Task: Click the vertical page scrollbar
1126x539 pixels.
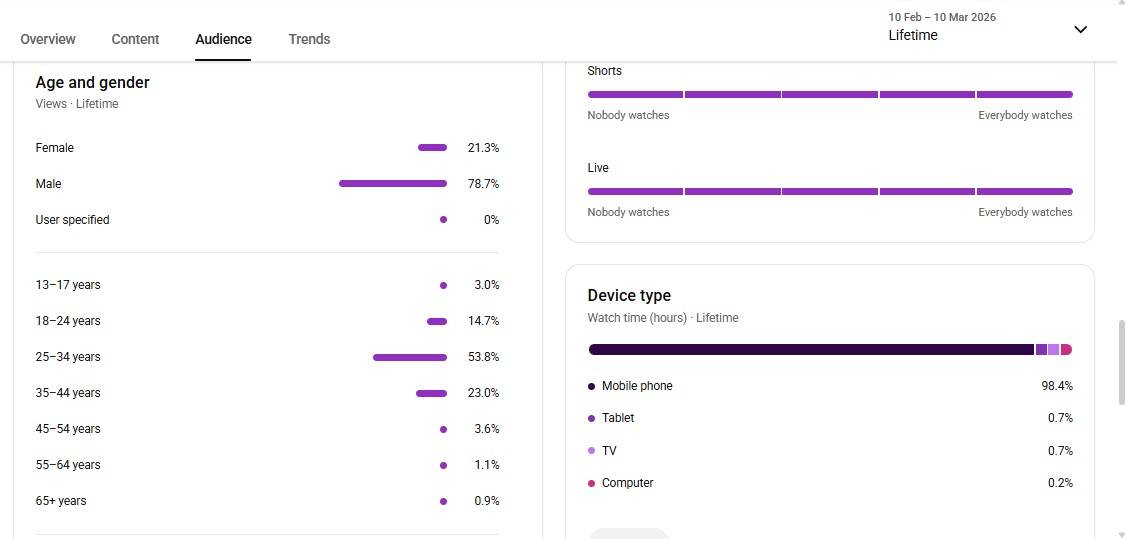Action: (x=1120, y=361)
